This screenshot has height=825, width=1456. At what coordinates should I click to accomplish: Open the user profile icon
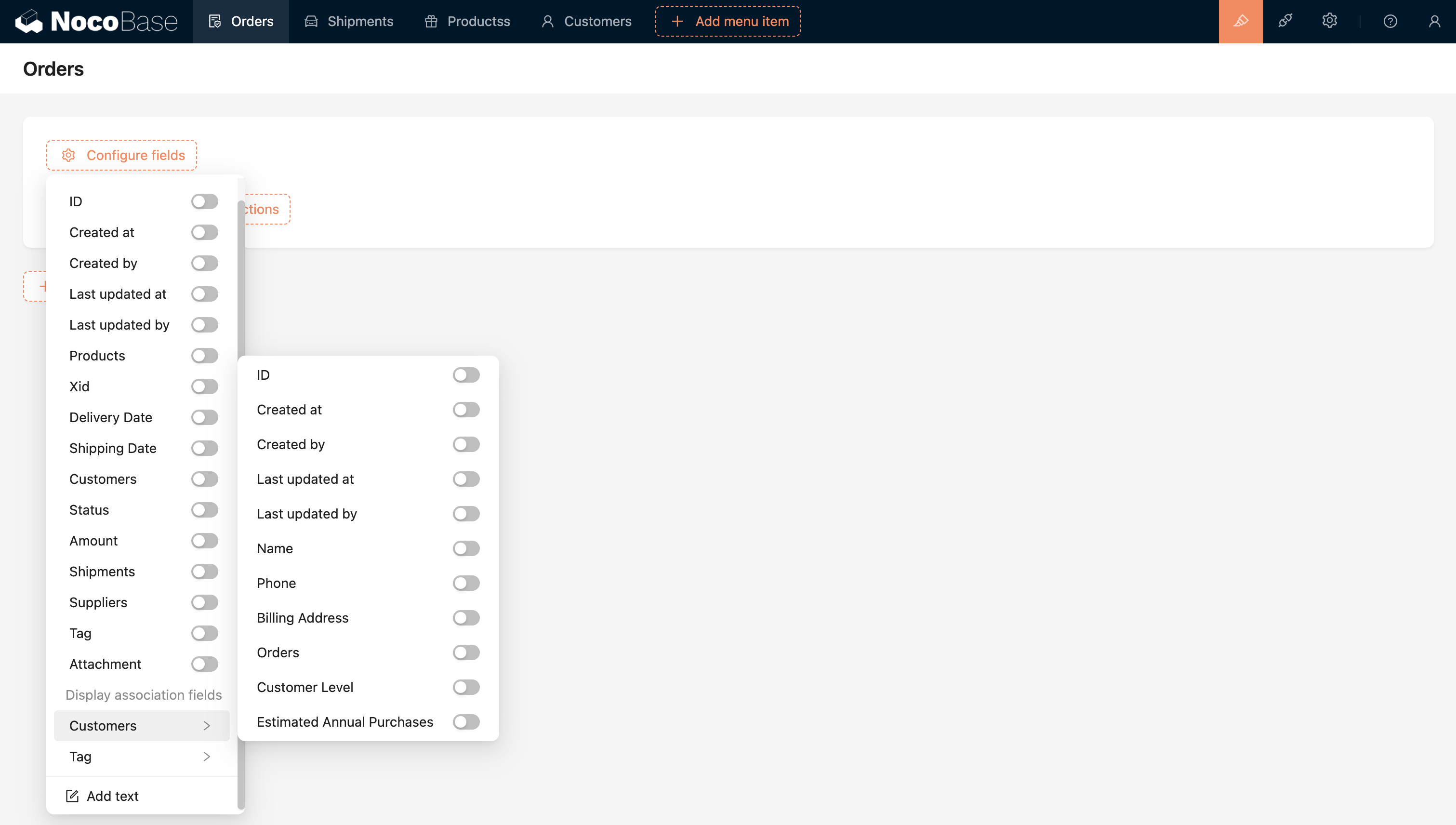point(1434,22)
